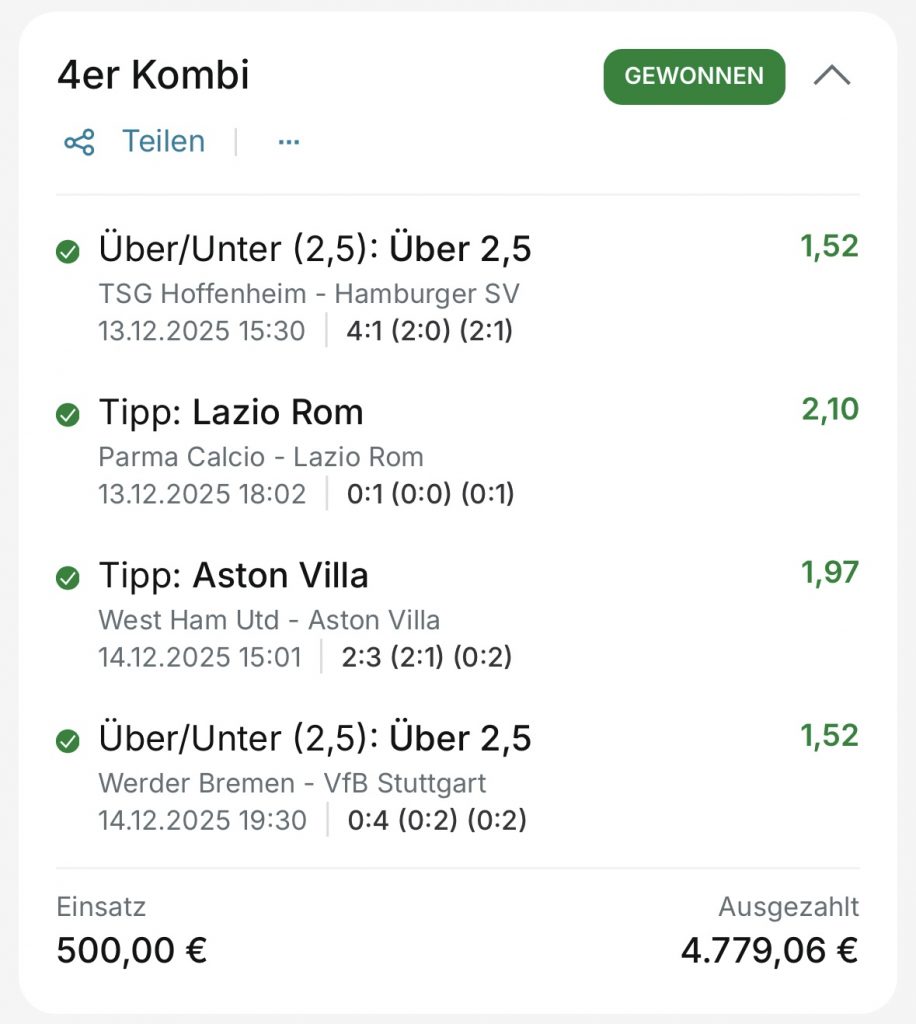Open Werder Bremen - VfB Stuttgart match
The width and height of the screenshot is (916, 1024).
pos(292,783)
